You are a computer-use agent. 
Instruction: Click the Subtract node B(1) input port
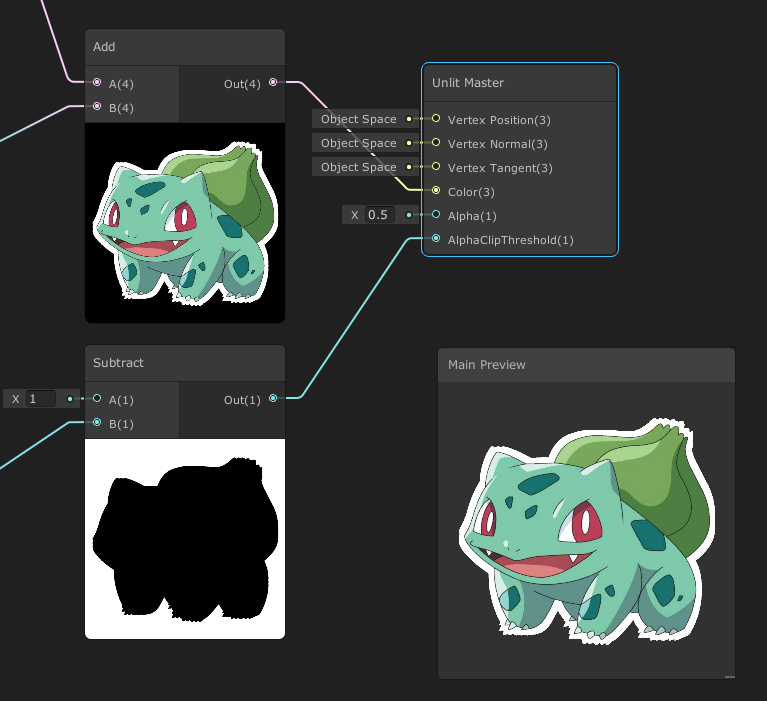click(97, 422)
